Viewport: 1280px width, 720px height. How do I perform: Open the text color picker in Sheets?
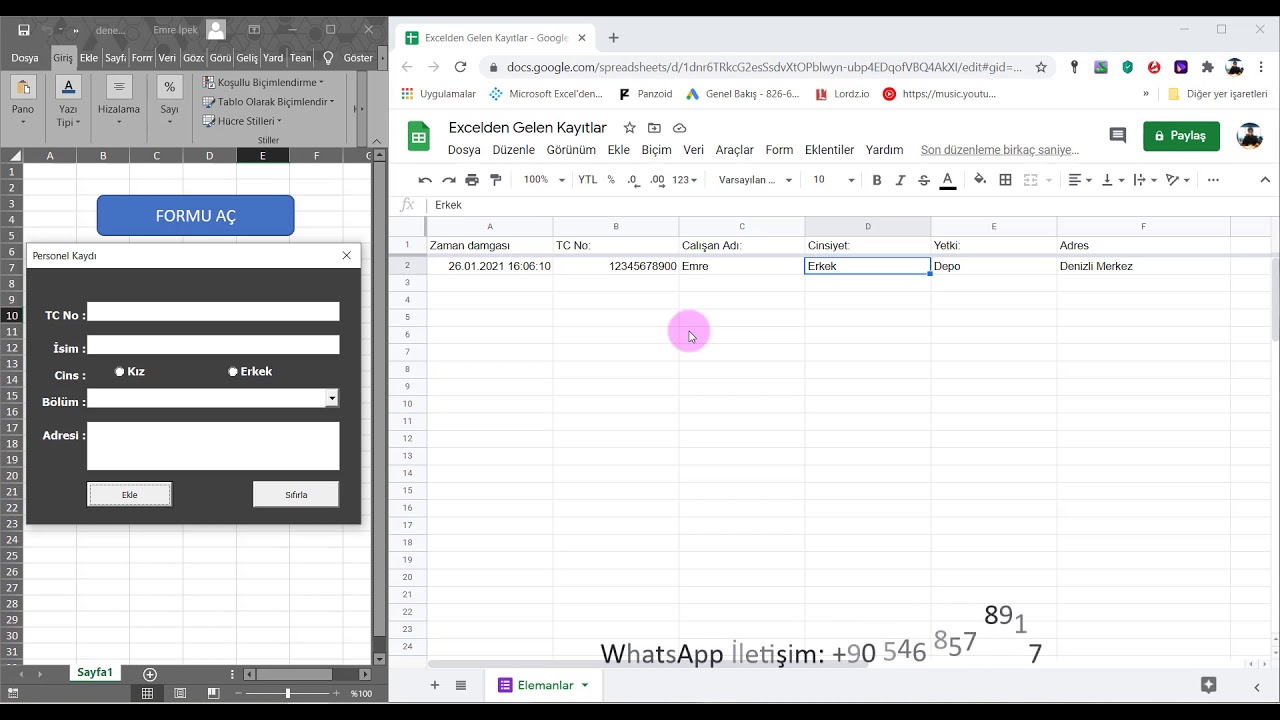948,180
